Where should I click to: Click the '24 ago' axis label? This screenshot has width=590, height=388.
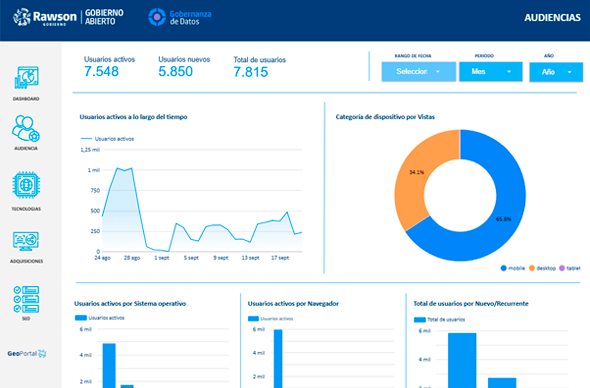tap(102, 258)
